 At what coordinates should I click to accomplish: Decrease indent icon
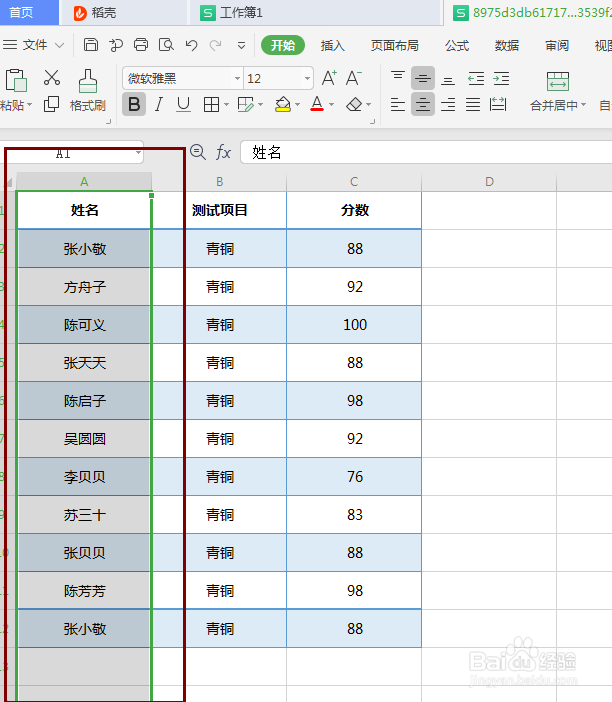click(x=476, y=79)
